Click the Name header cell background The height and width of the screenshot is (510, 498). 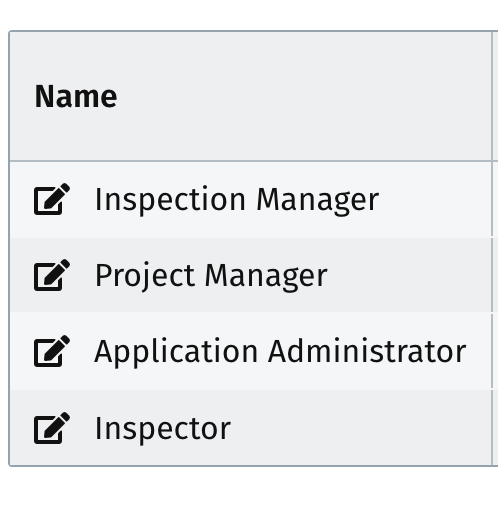251,96
